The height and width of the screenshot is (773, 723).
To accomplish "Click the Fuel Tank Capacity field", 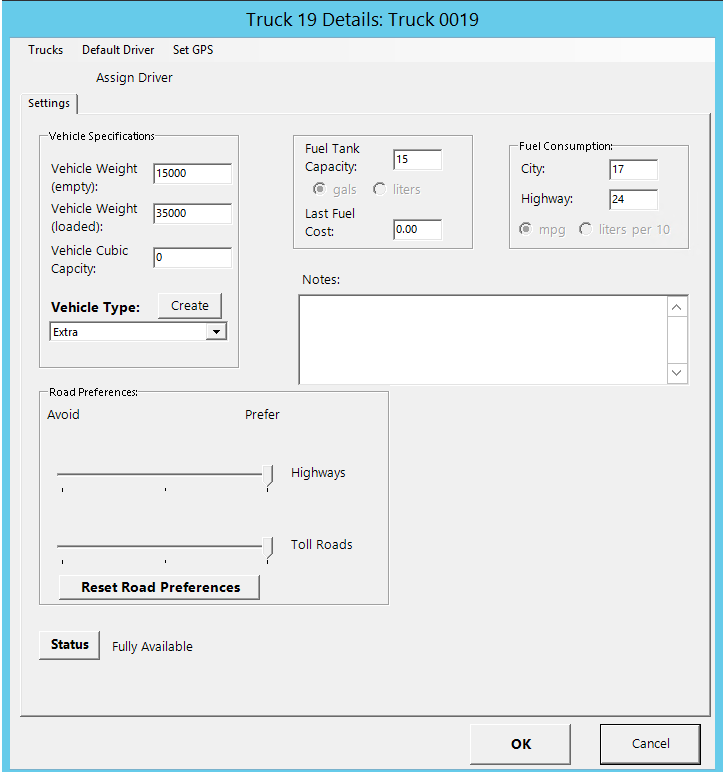I will pyautogui.click(x=417, y=160).
